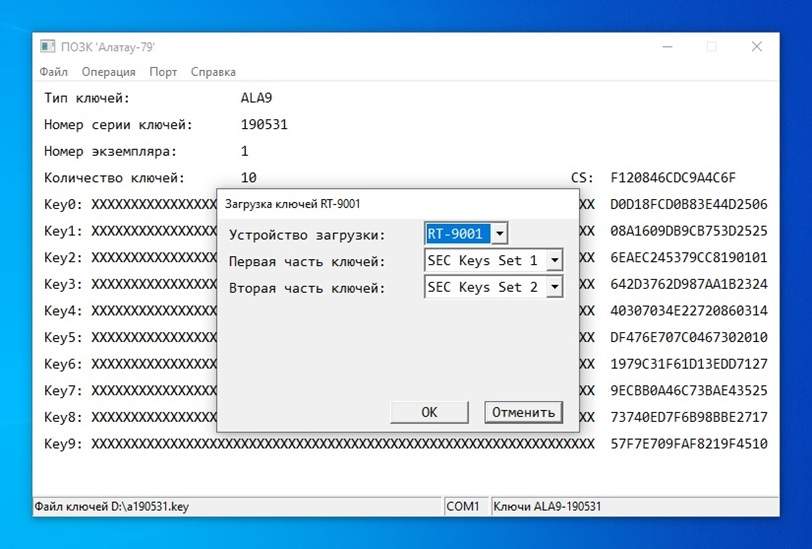Expand the Вторая часть ключей dropdown
This screenshot has height=549, width=812.
click(x=554, y=288)
